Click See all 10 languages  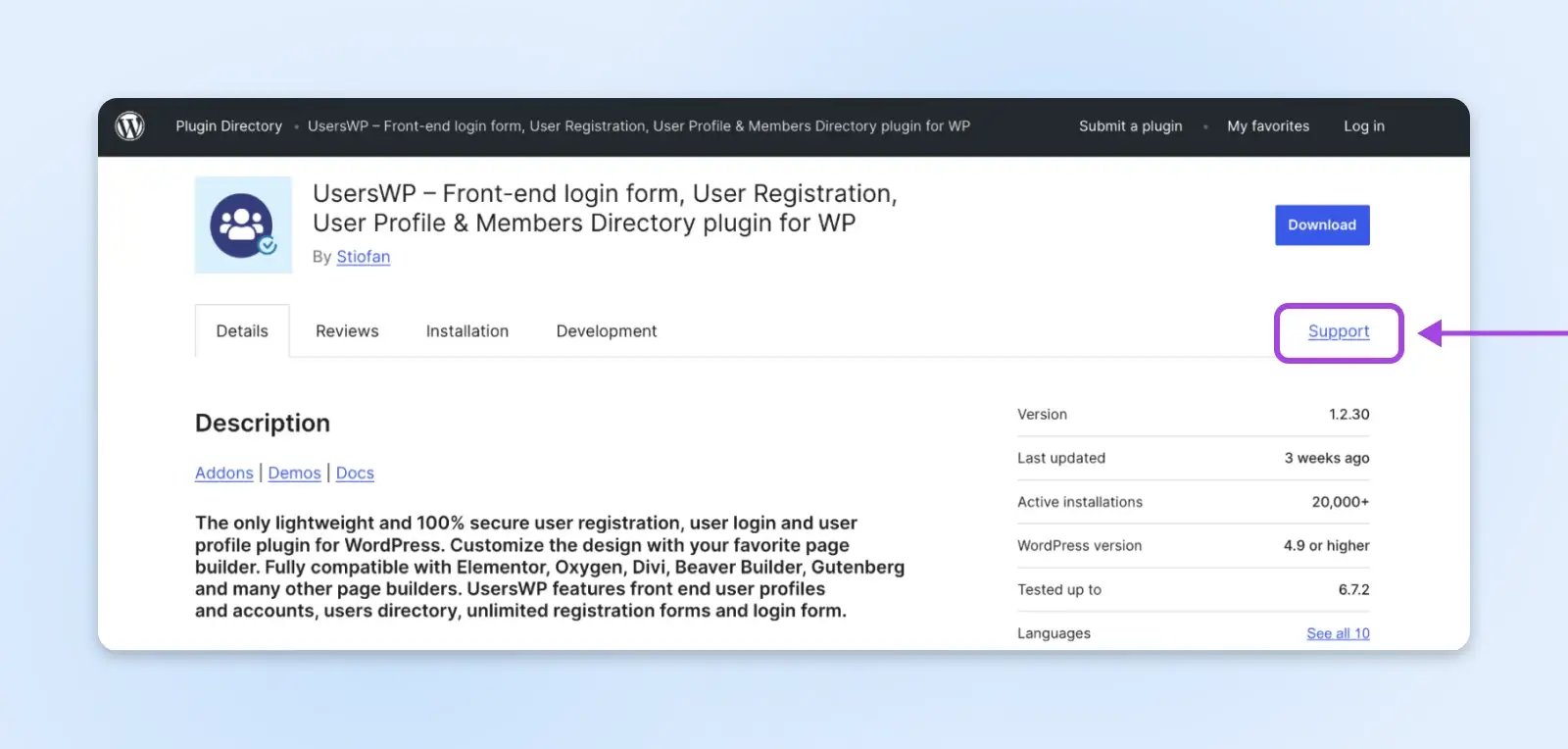click(x=1338, y=633)
